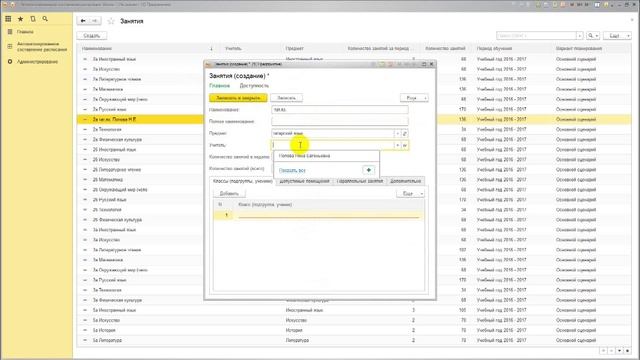This screenshot has height=360, width=640.
Task: Select row 2а Технология
Action: tap(353, 129)
